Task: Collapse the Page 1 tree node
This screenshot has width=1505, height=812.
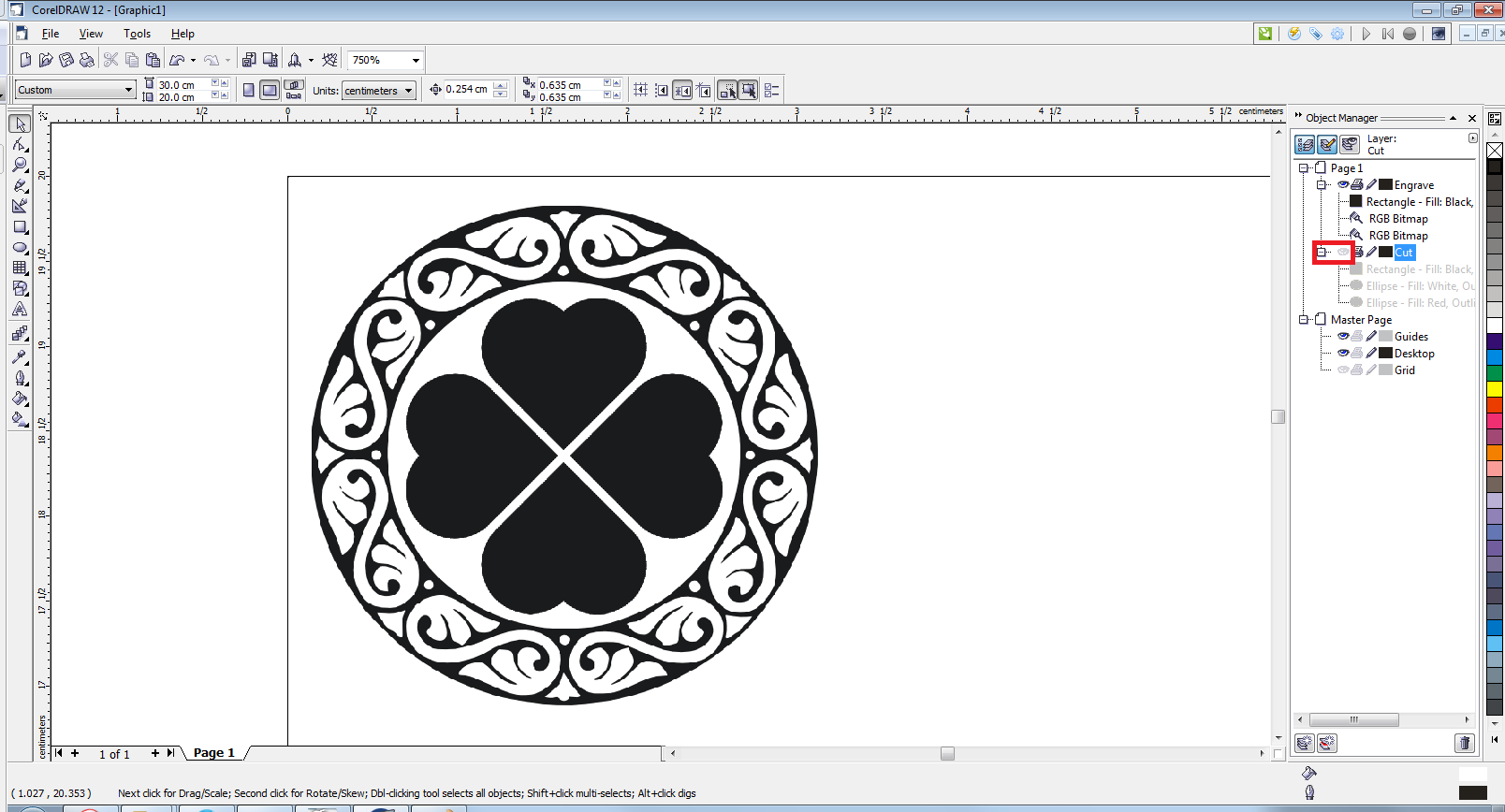Action: pyautogui.click(x=1304, y=168)
